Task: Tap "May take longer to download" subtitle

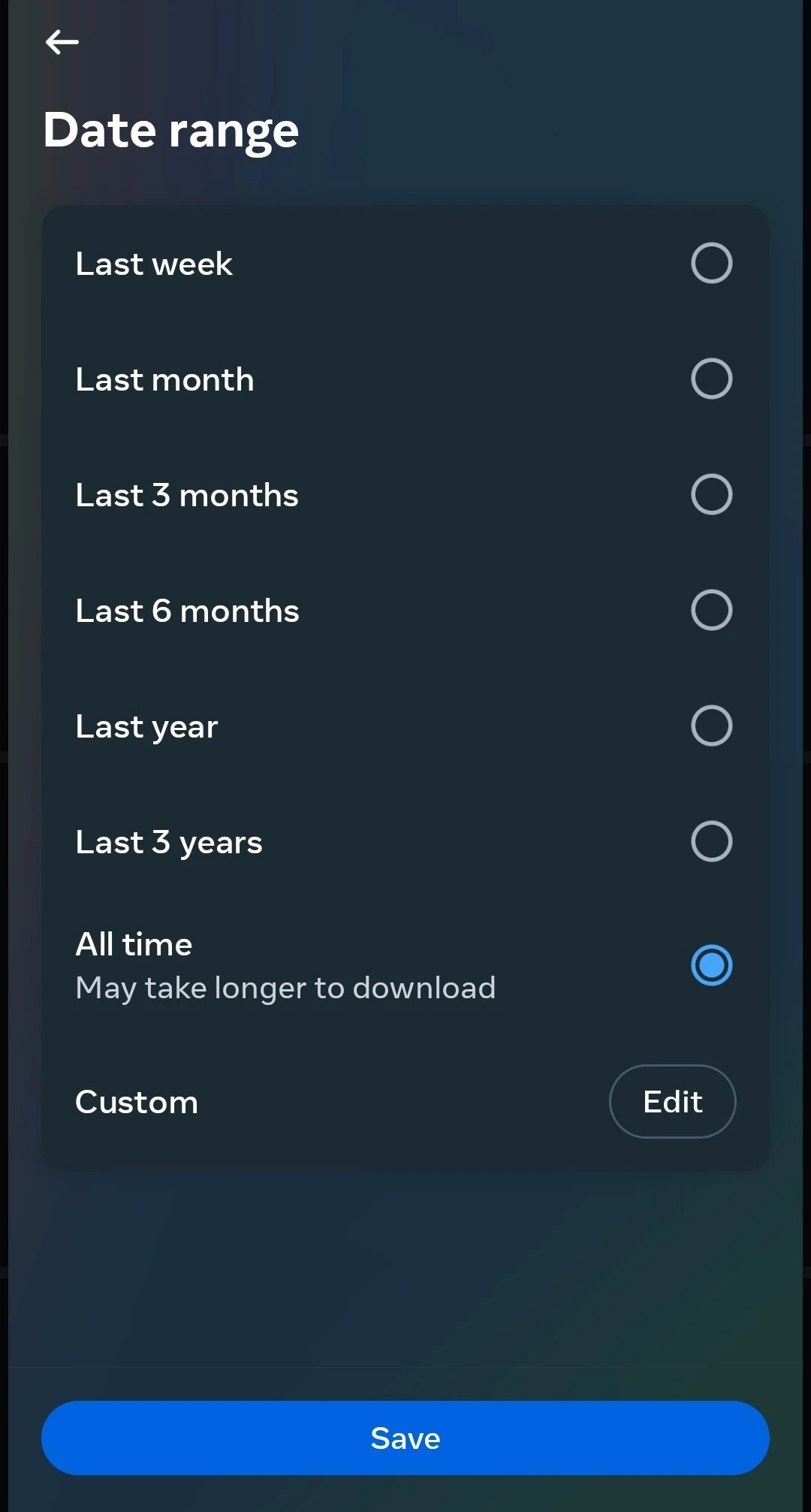Action: (285, 988)
